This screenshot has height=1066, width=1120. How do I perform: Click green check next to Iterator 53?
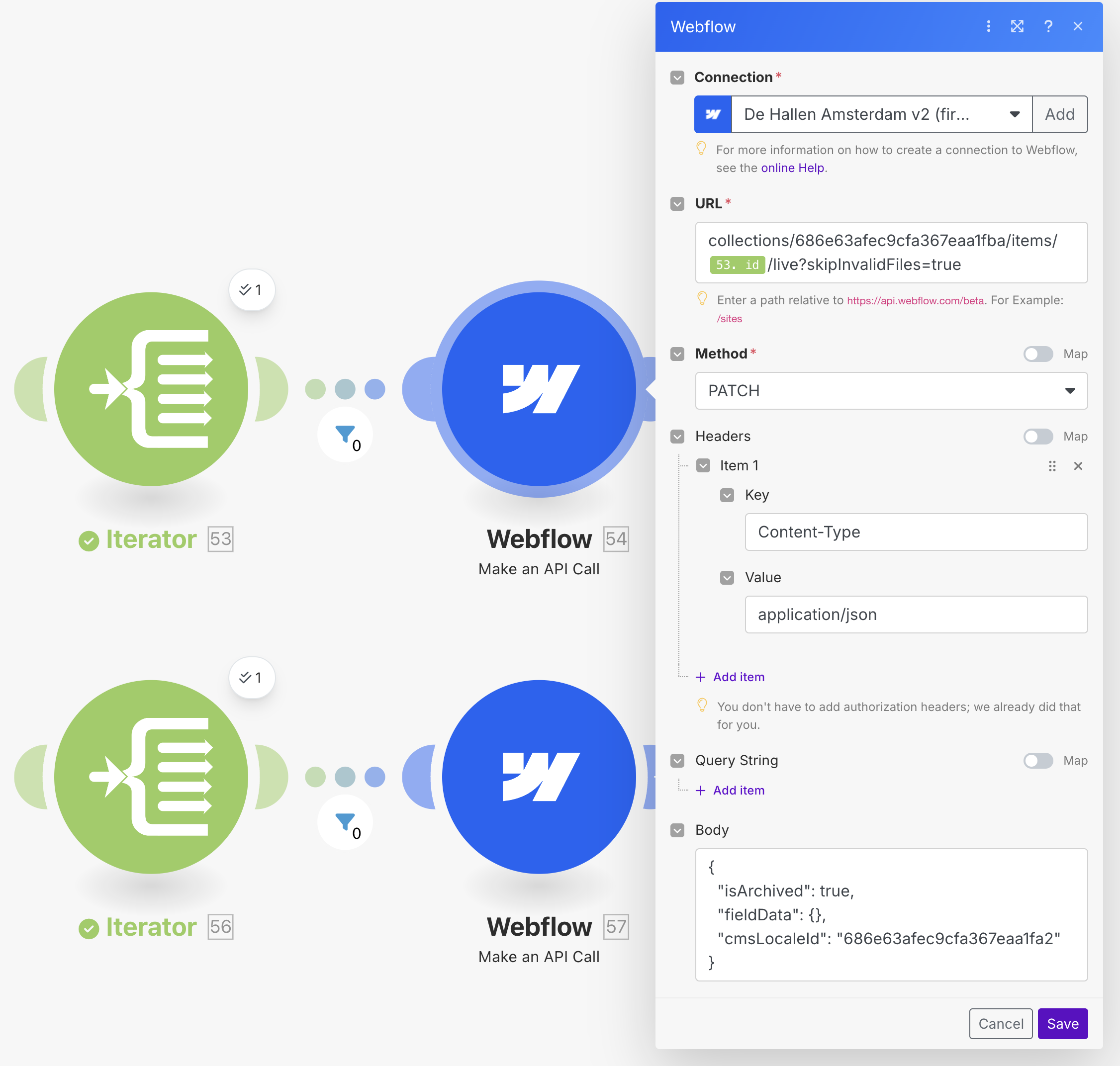(x=89, y=540)
